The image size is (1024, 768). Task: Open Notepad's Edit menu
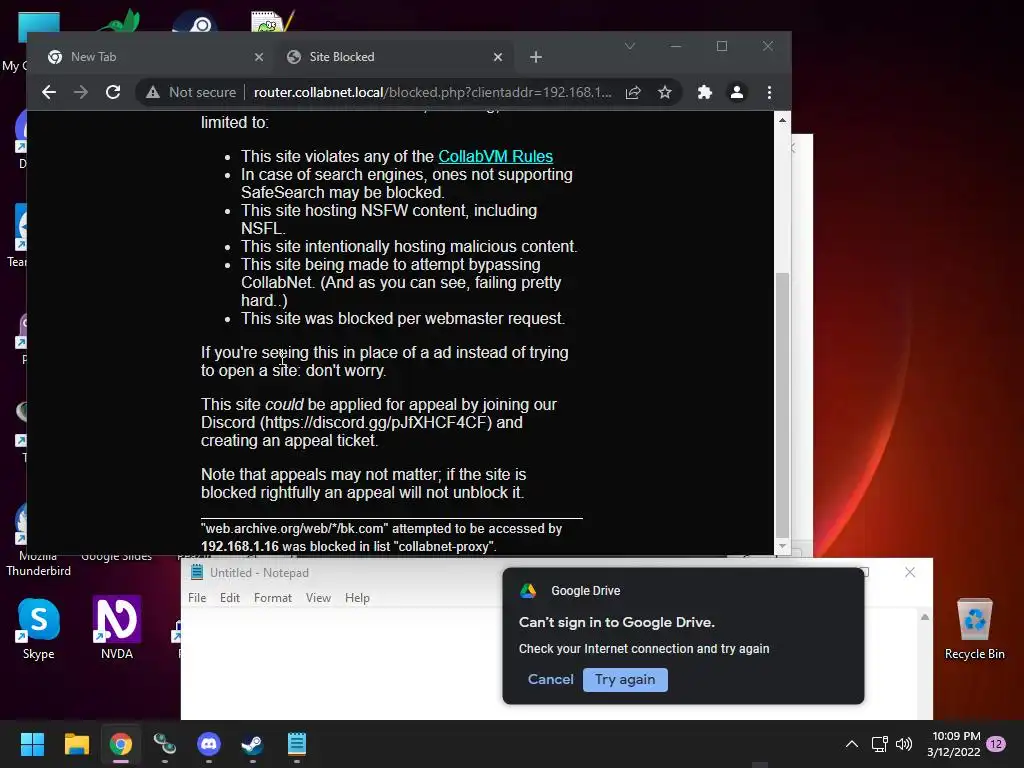(x=230, y=598)
